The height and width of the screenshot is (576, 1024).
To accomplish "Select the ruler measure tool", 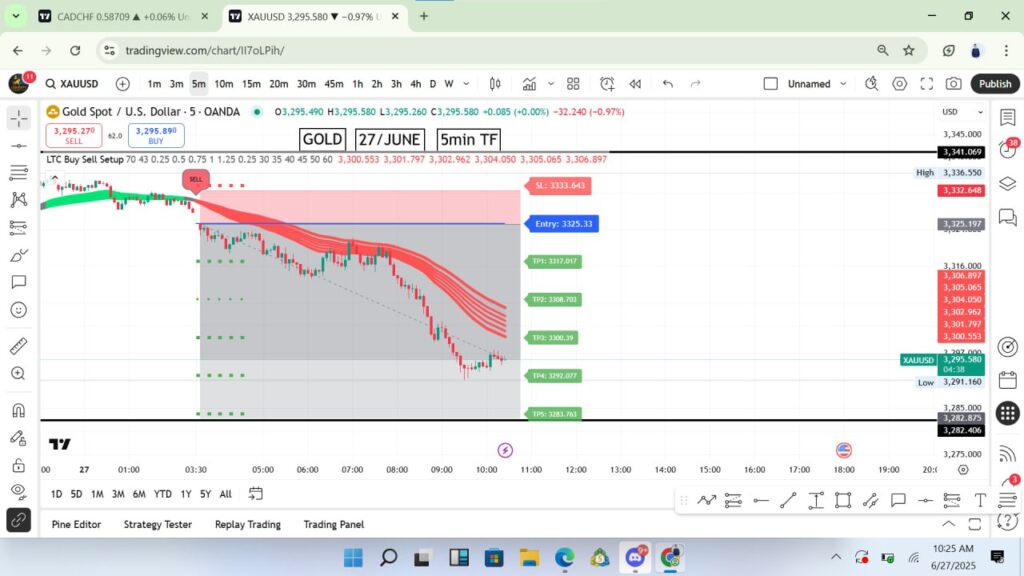I will click(x=19, y=345).
